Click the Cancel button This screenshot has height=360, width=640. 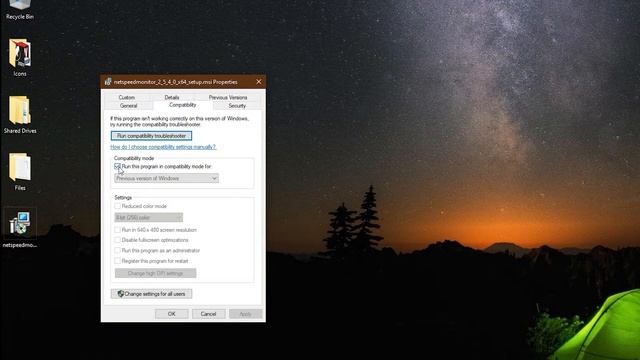tap(208, 314)
